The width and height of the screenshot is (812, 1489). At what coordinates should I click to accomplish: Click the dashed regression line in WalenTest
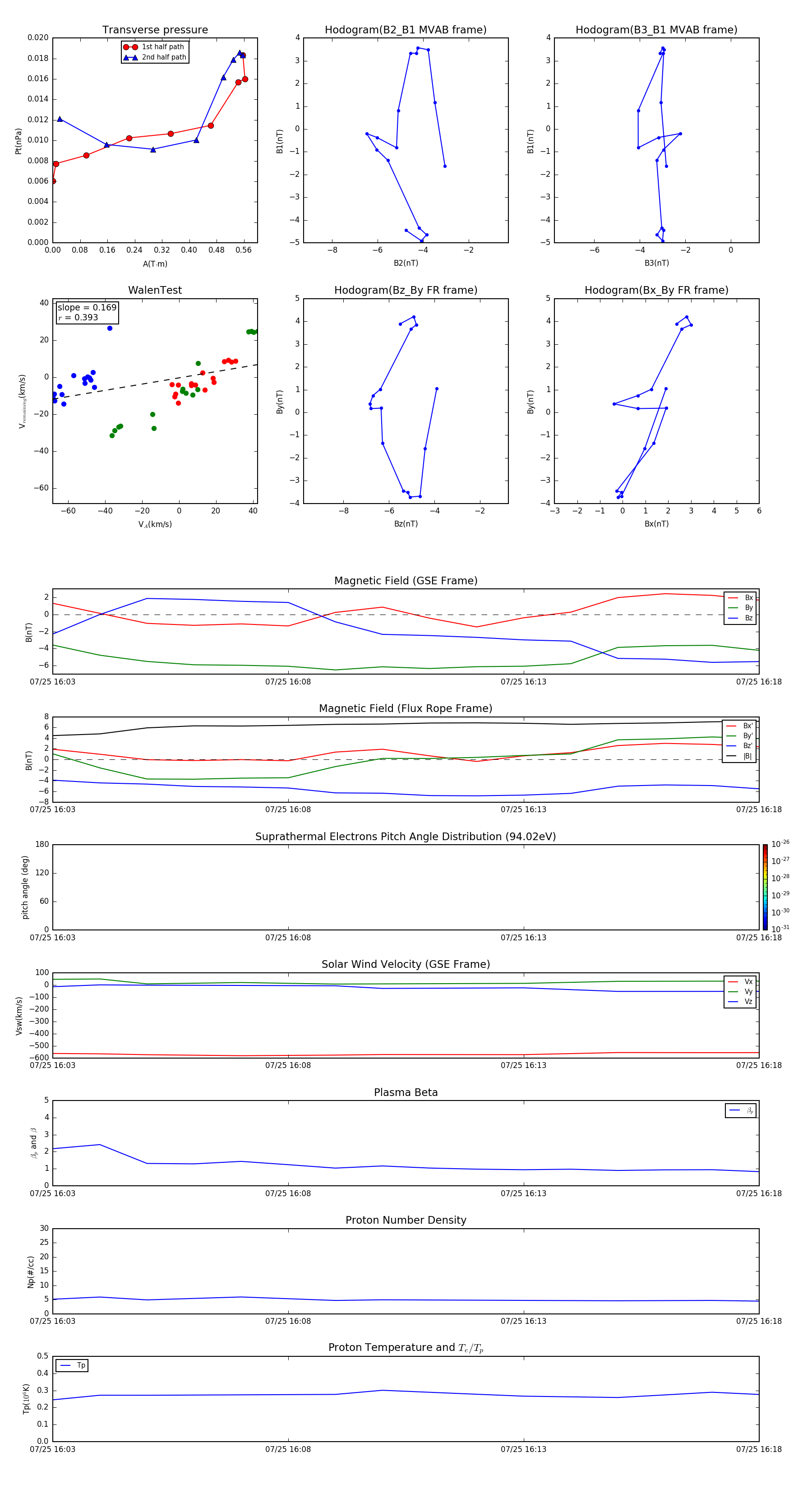[155, 381]
